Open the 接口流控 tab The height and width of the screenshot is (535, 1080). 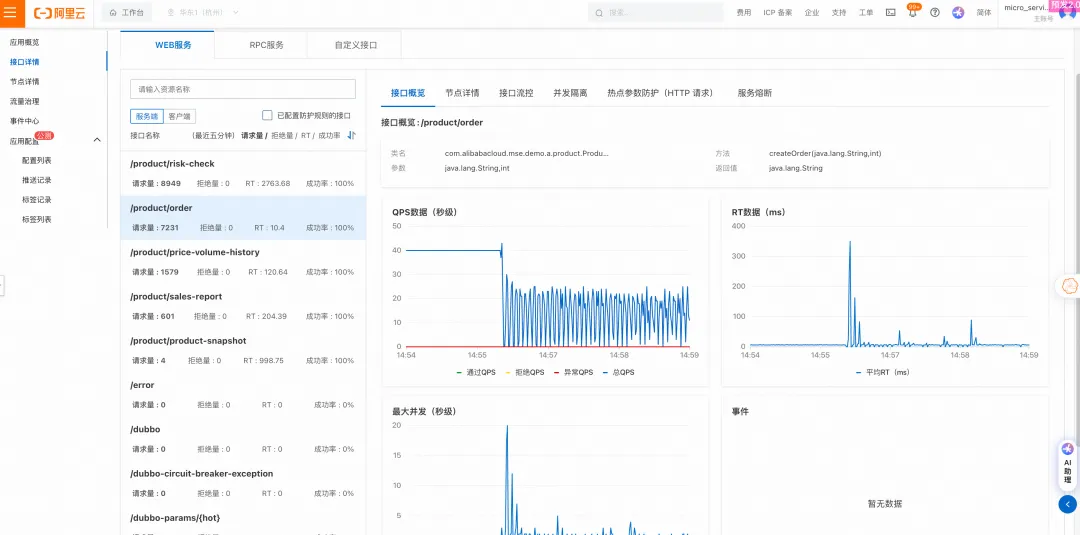point(516,93)
